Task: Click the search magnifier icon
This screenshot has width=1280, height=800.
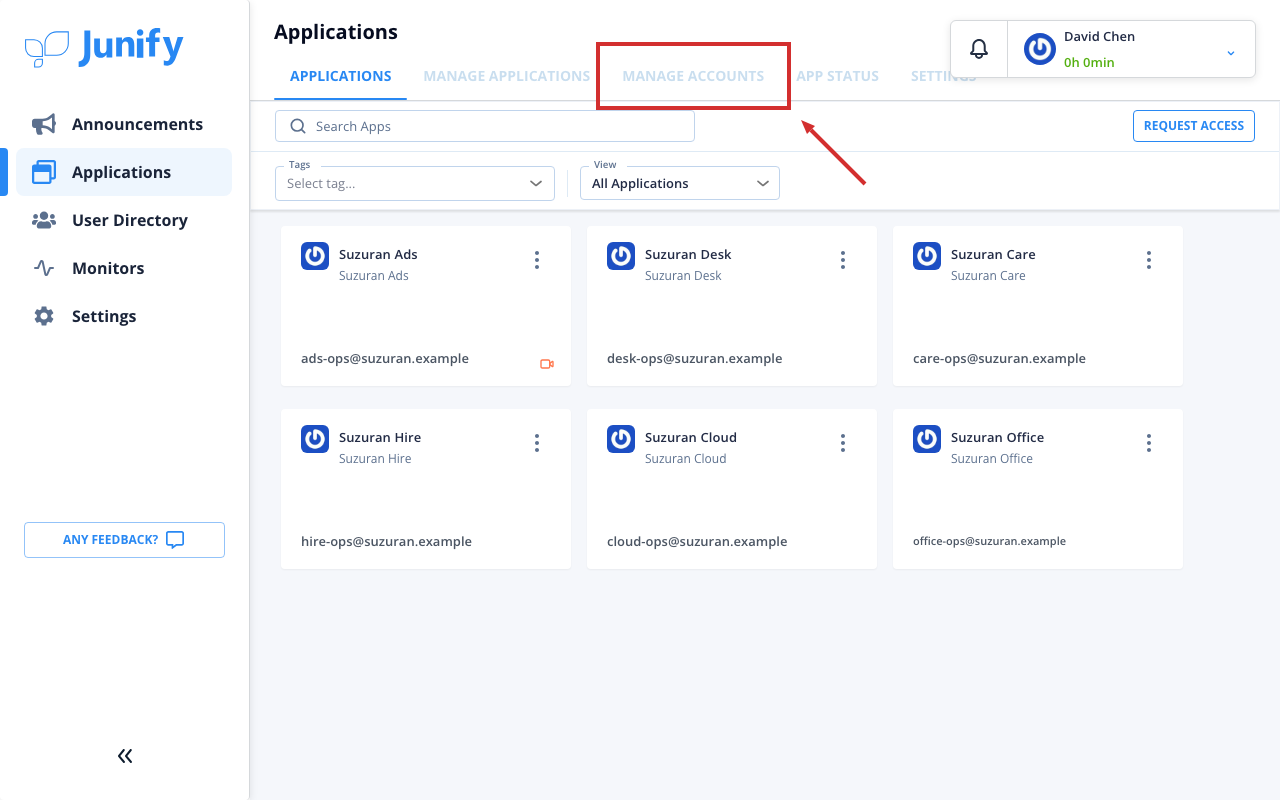Action: [297, 126]
